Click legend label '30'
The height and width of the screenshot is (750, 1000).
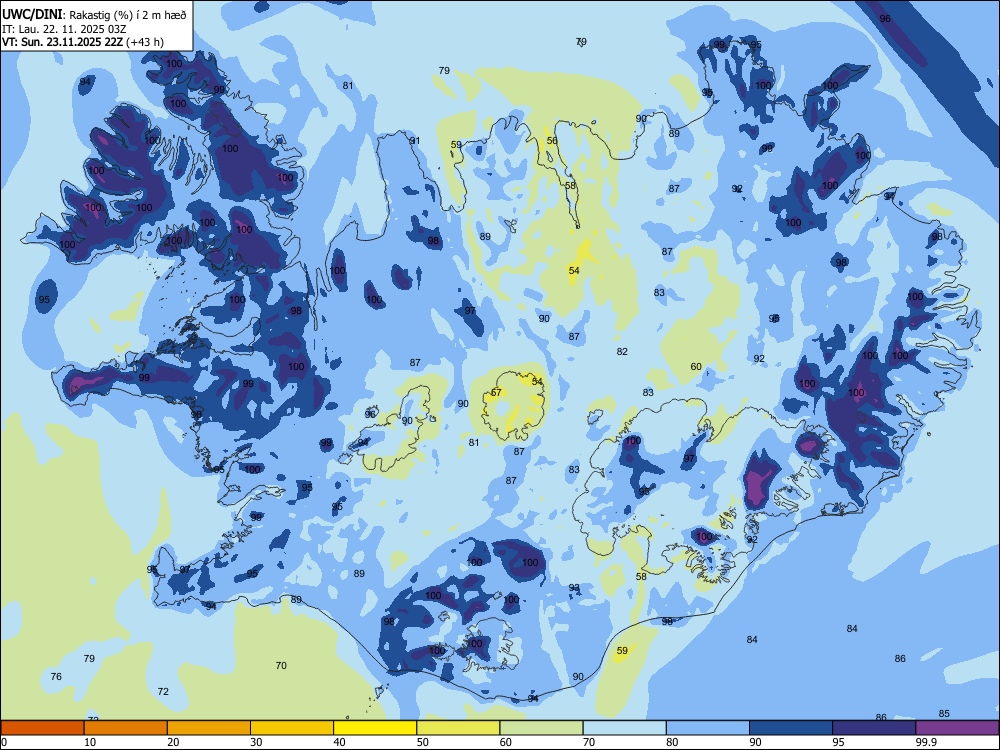click(x=256, y=742)
